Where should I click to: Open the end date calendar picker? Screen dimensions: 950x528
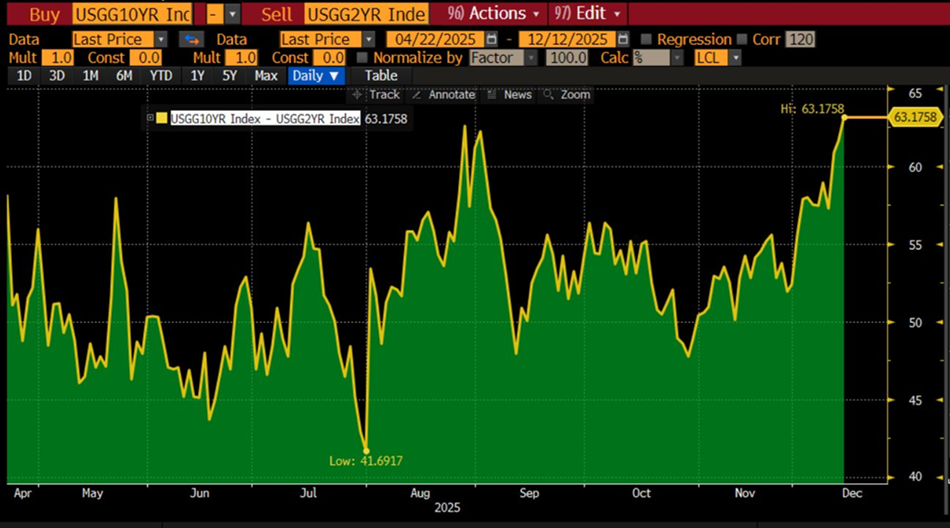pos(623,39)
